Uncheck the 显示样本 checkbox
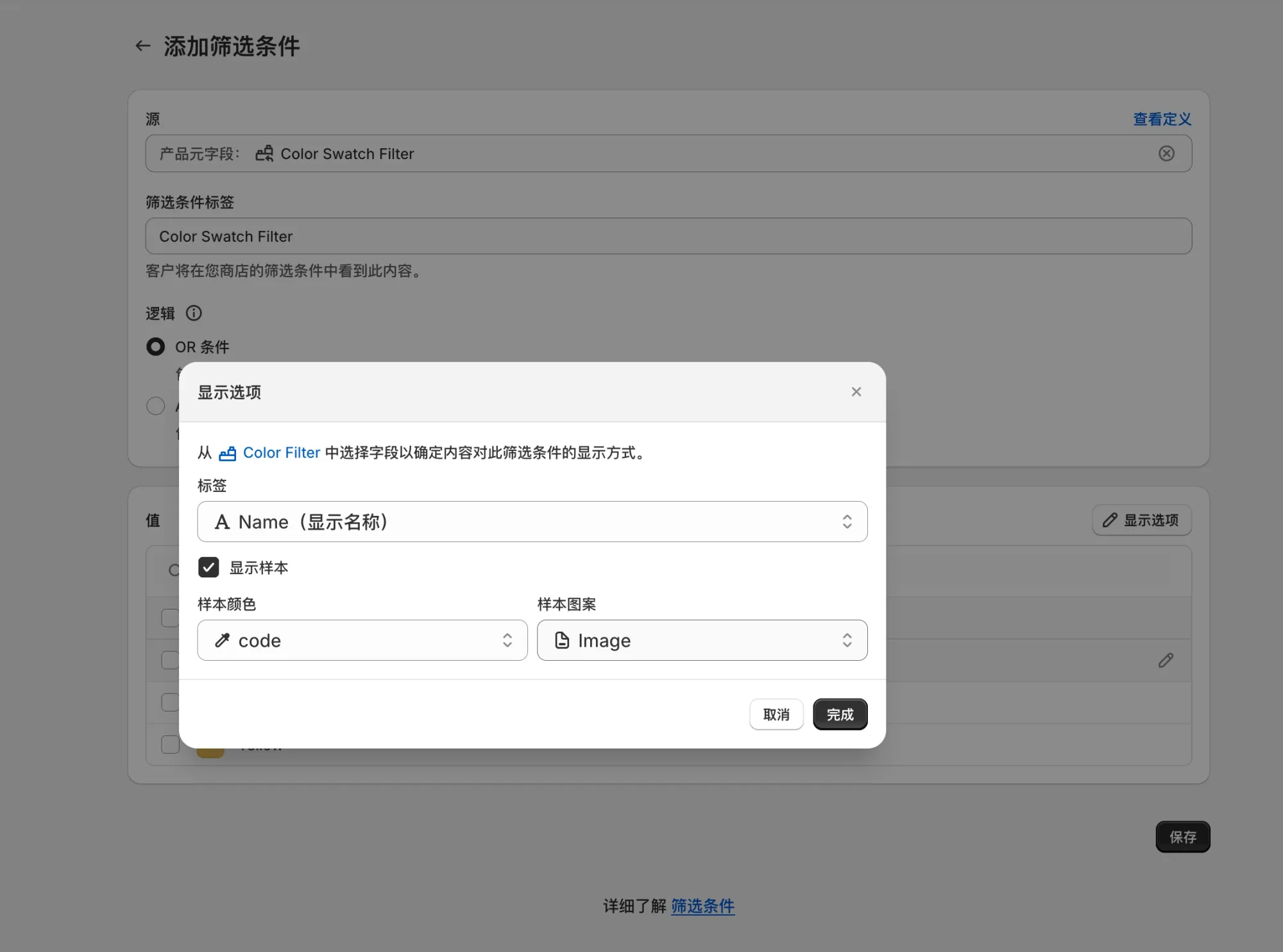1283x952 pixels. 208,567
